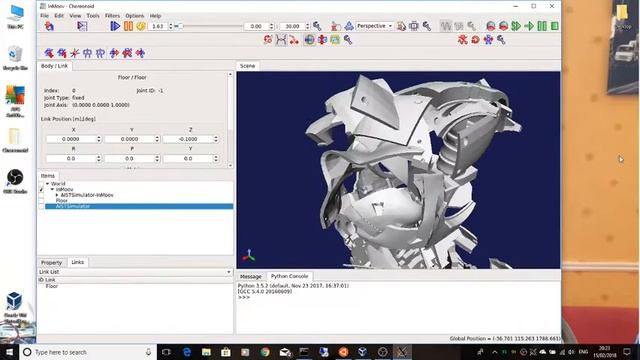
Task: Open the Perspective camera dropdown
Action: (375, 26)
